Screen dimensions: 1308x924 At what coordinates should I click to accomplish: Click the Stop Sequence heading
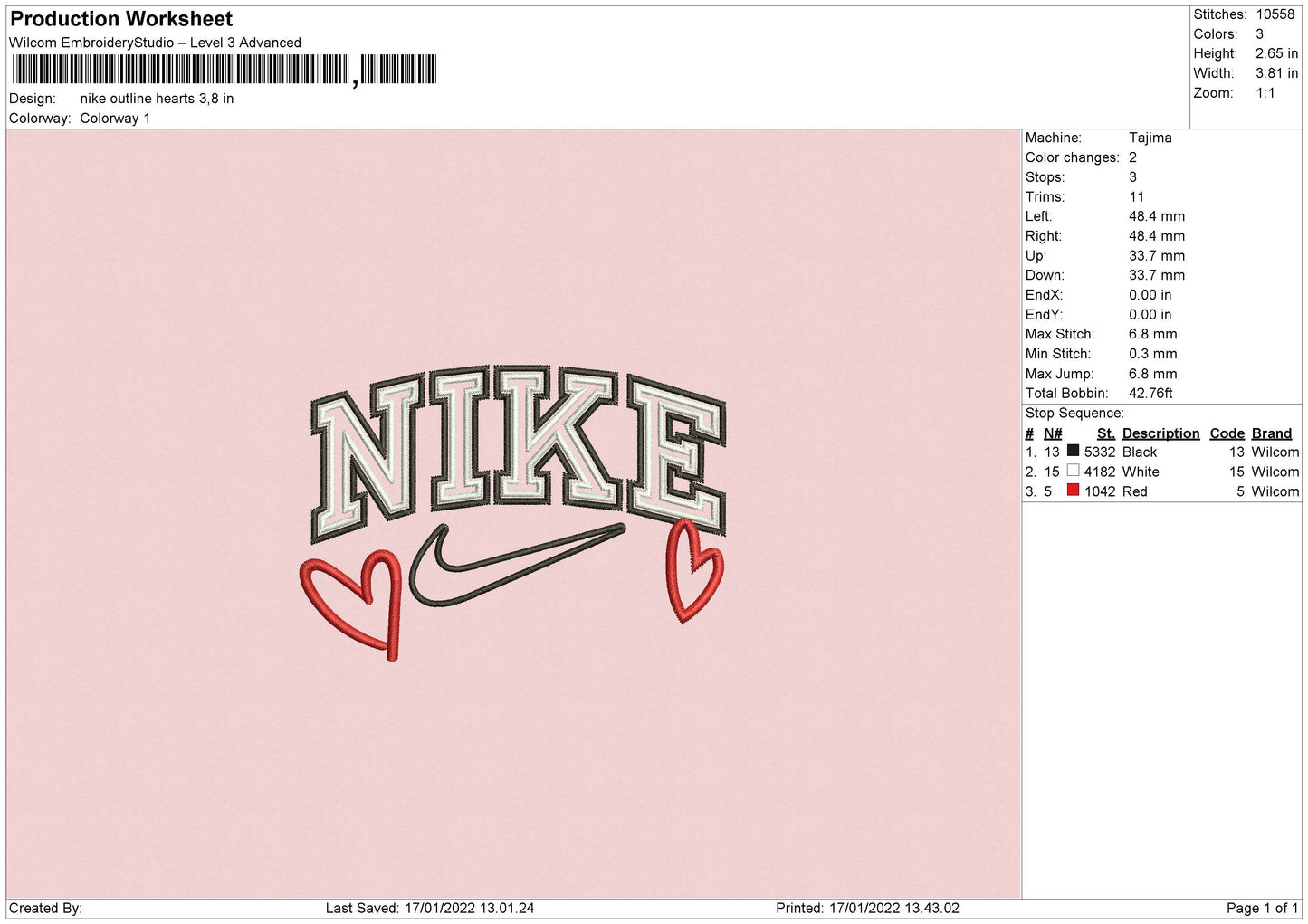(1074, 414)
